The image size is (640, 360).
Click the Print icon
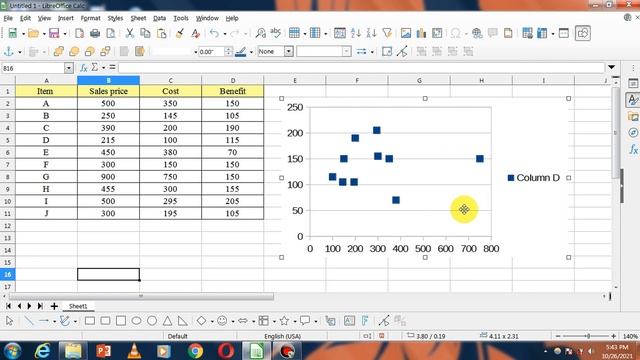95,33
